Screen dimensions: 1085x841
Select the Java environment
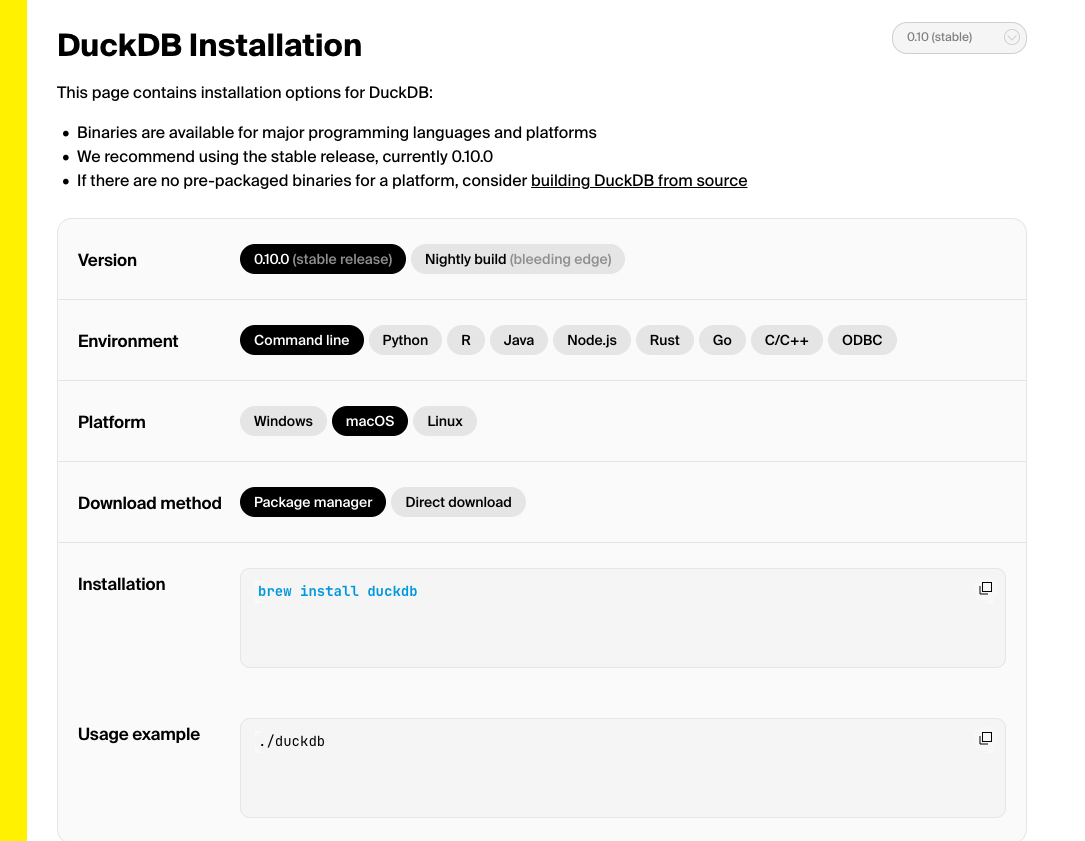pyautogui.click(x=518, y=340)
